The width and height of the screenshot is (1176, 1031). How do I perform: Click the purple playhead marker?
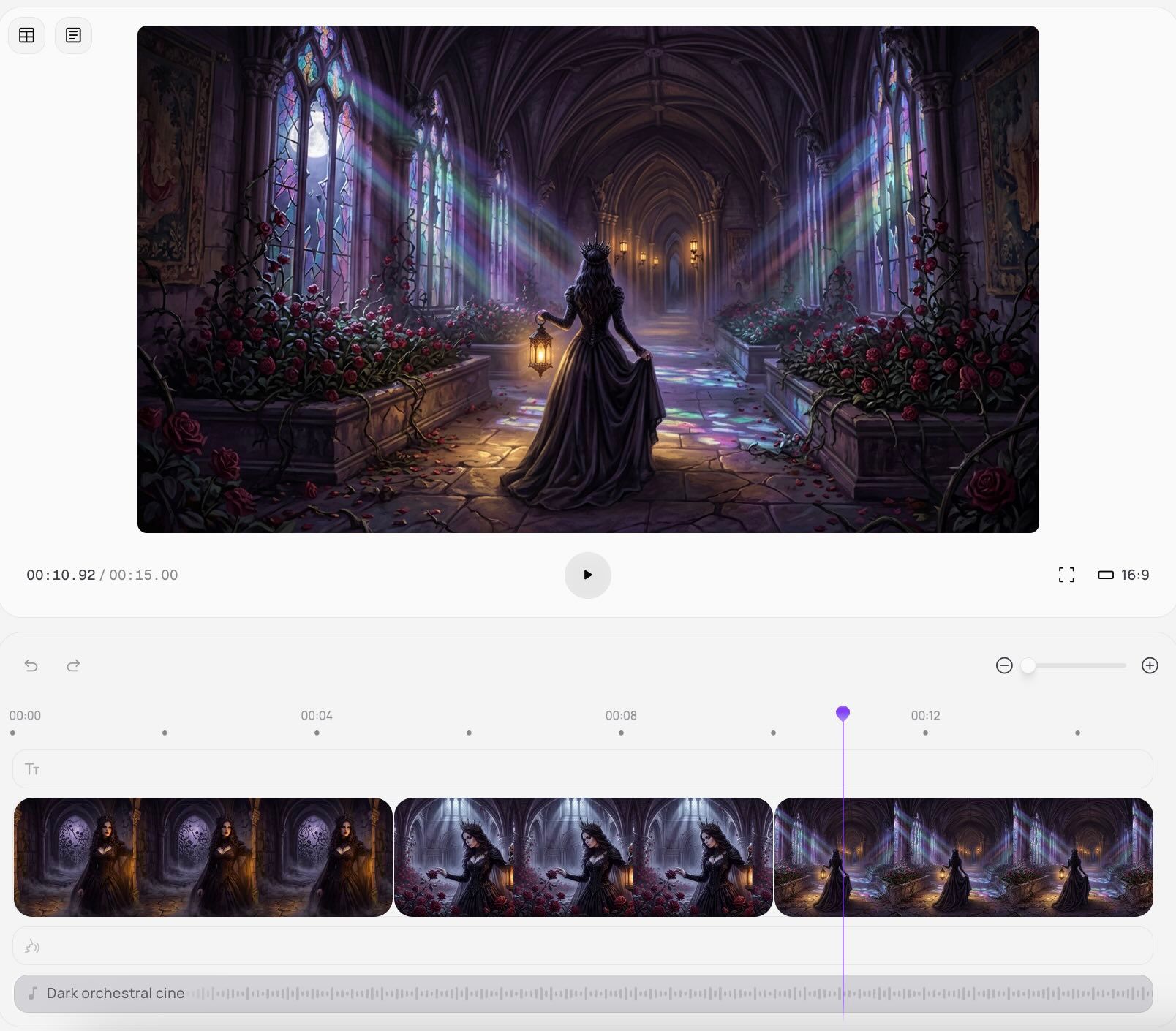(x=843, y=713)
